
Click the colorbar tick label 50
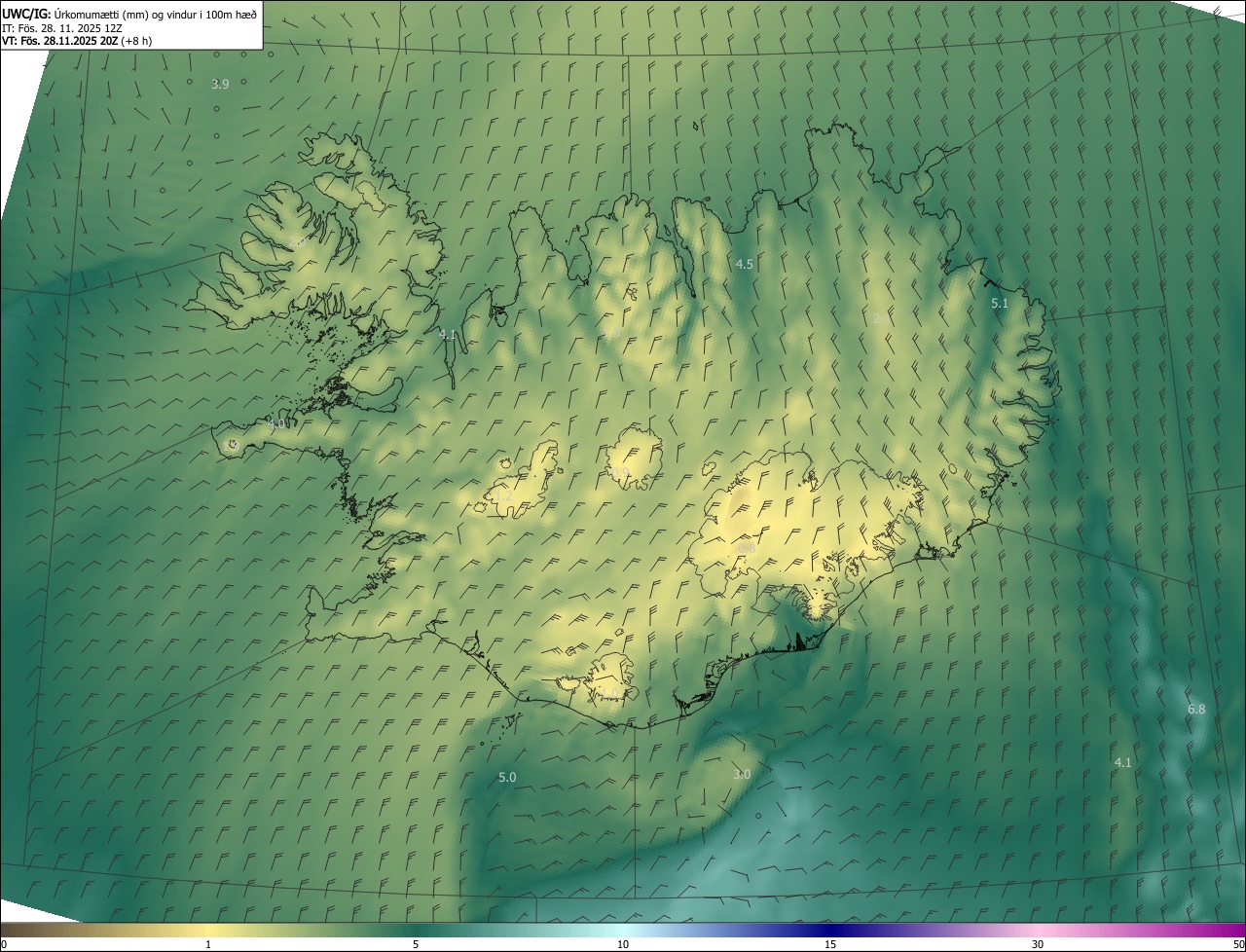point(1238,944)
